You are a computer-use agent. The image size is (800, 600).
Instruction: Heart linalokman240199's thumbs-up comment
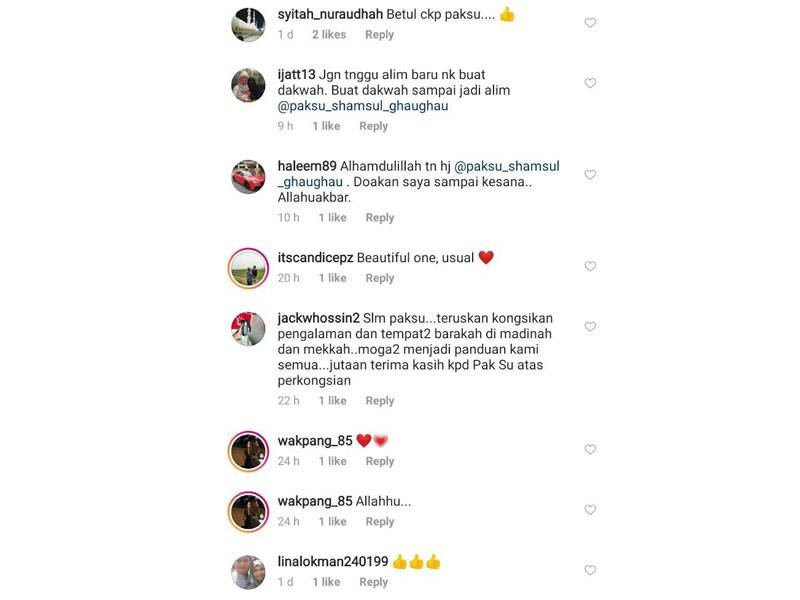tap(590, 570)
